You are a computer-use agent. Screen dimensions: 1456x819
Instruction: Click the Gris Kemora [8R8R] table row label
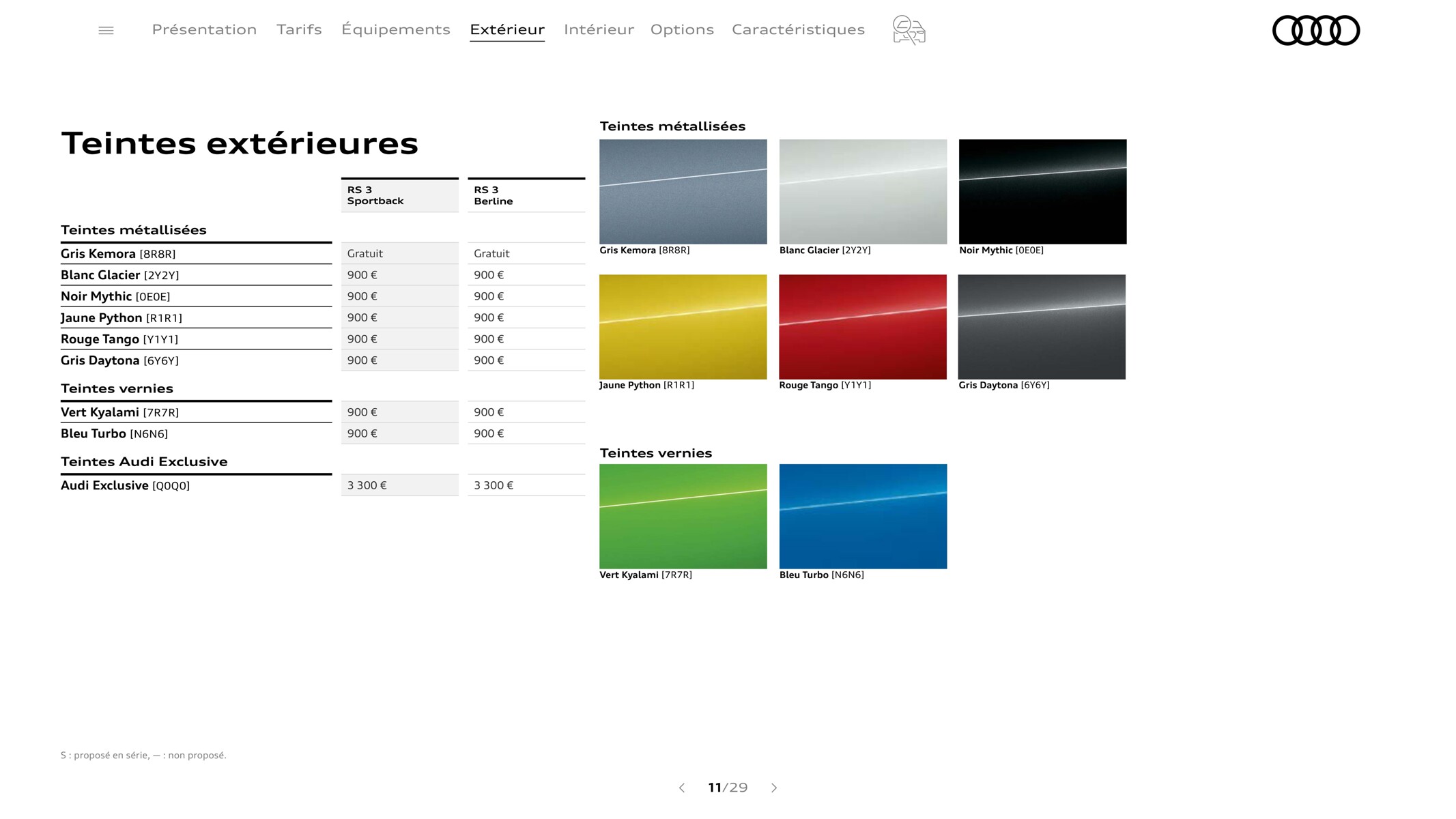pyautogui.click(x=118, y=254)
